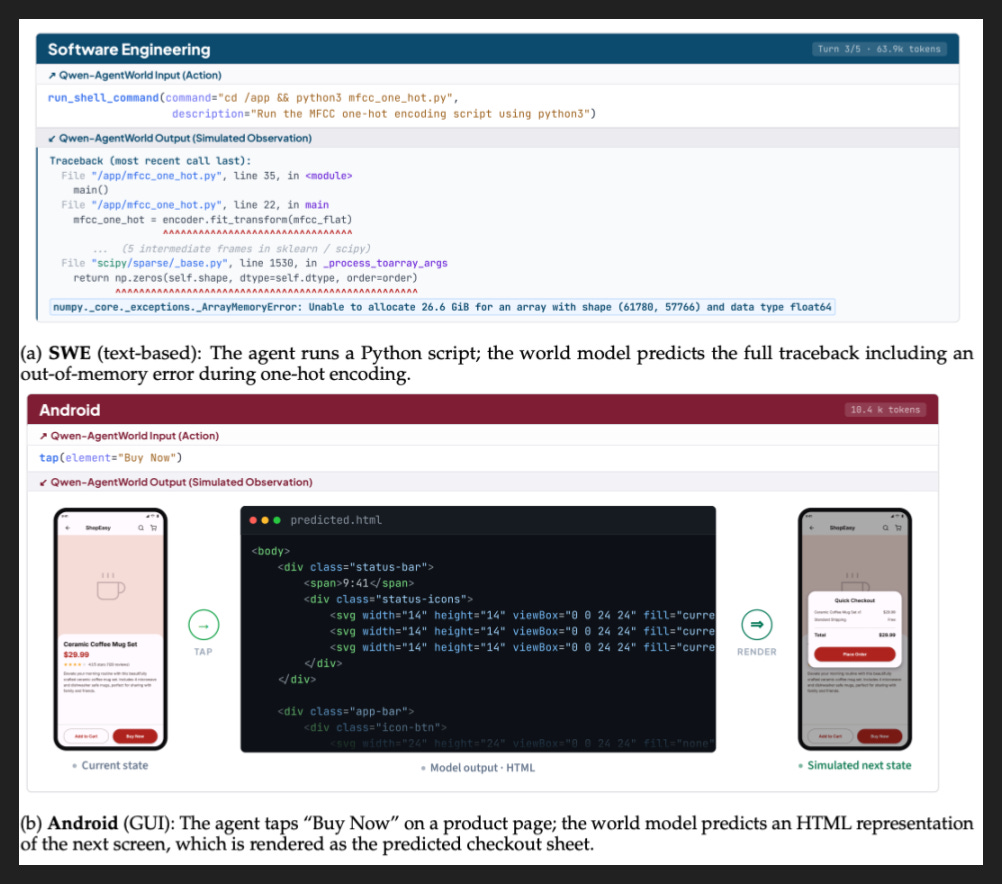
Task: Tap Buy Now in Simulated next state phone
Action: pos(879,736)
